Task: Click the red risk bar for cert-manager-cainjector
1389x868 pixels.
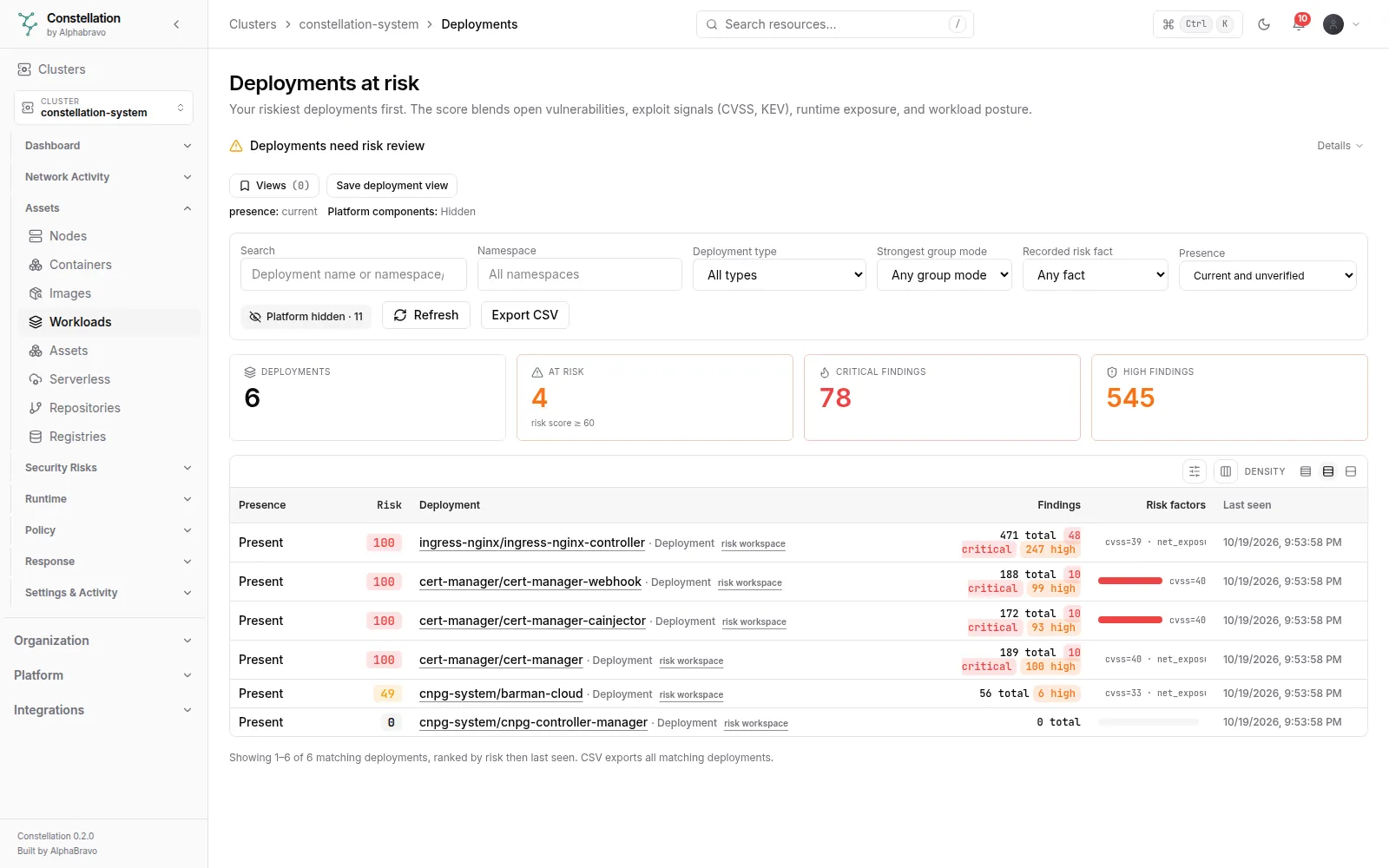Action: tap(1130, 620)
